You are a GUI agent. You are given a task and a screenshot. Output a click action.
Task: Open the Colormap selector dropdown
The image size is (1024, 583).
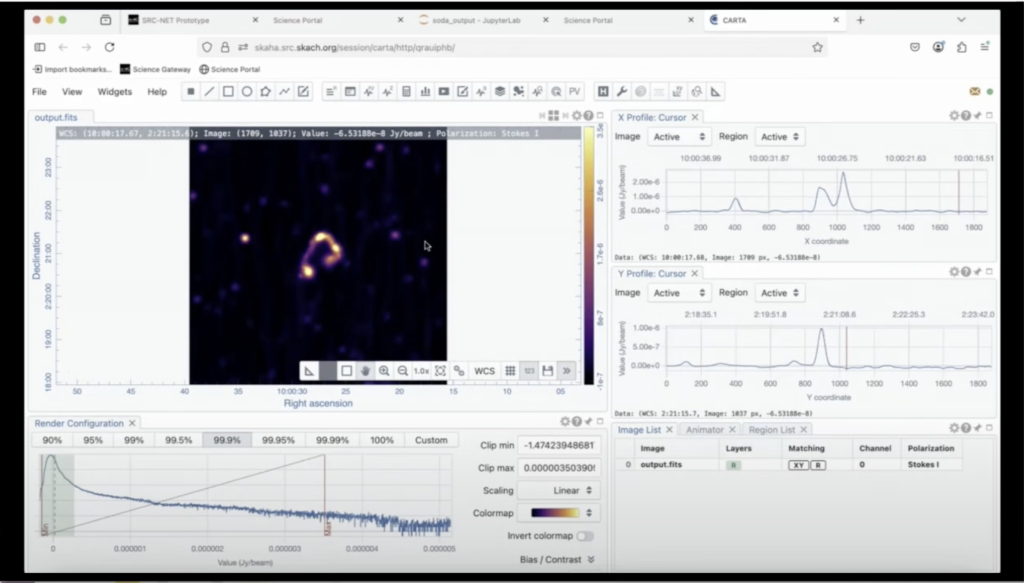tap(559, 513)
